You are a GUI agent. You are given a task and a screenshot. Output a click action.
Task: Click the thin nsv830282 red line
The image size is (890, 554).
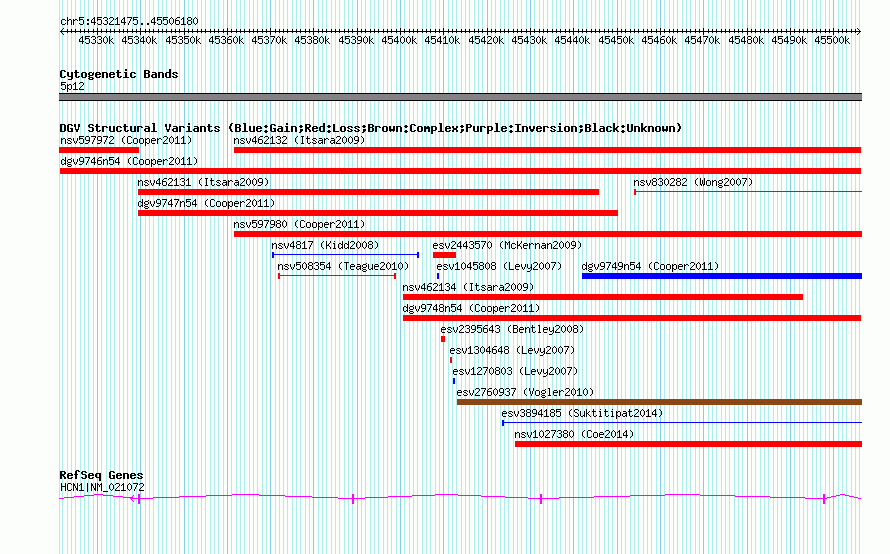coord(748,192)
